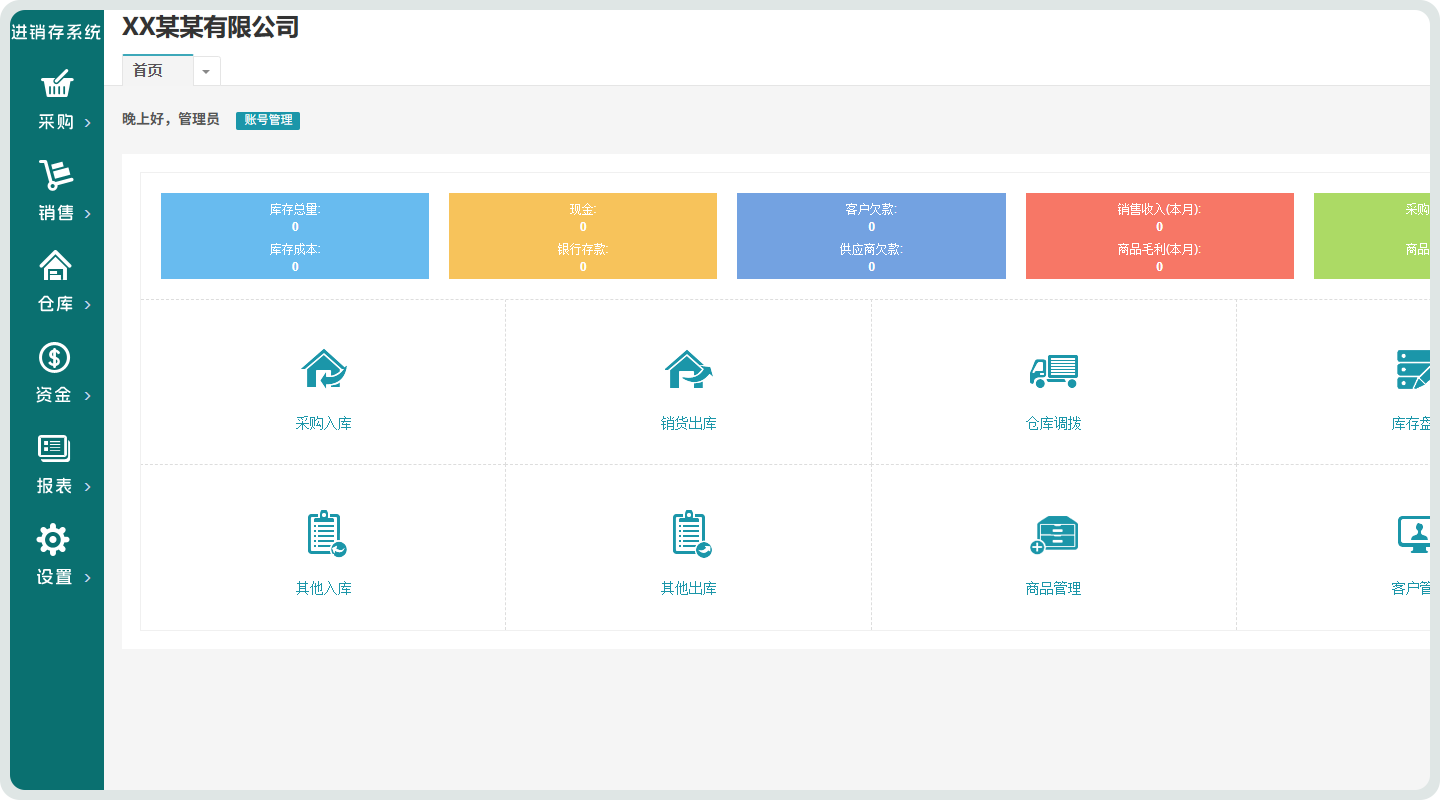Click the 其他出库 clipboard icon

click(x=690, y=534)
